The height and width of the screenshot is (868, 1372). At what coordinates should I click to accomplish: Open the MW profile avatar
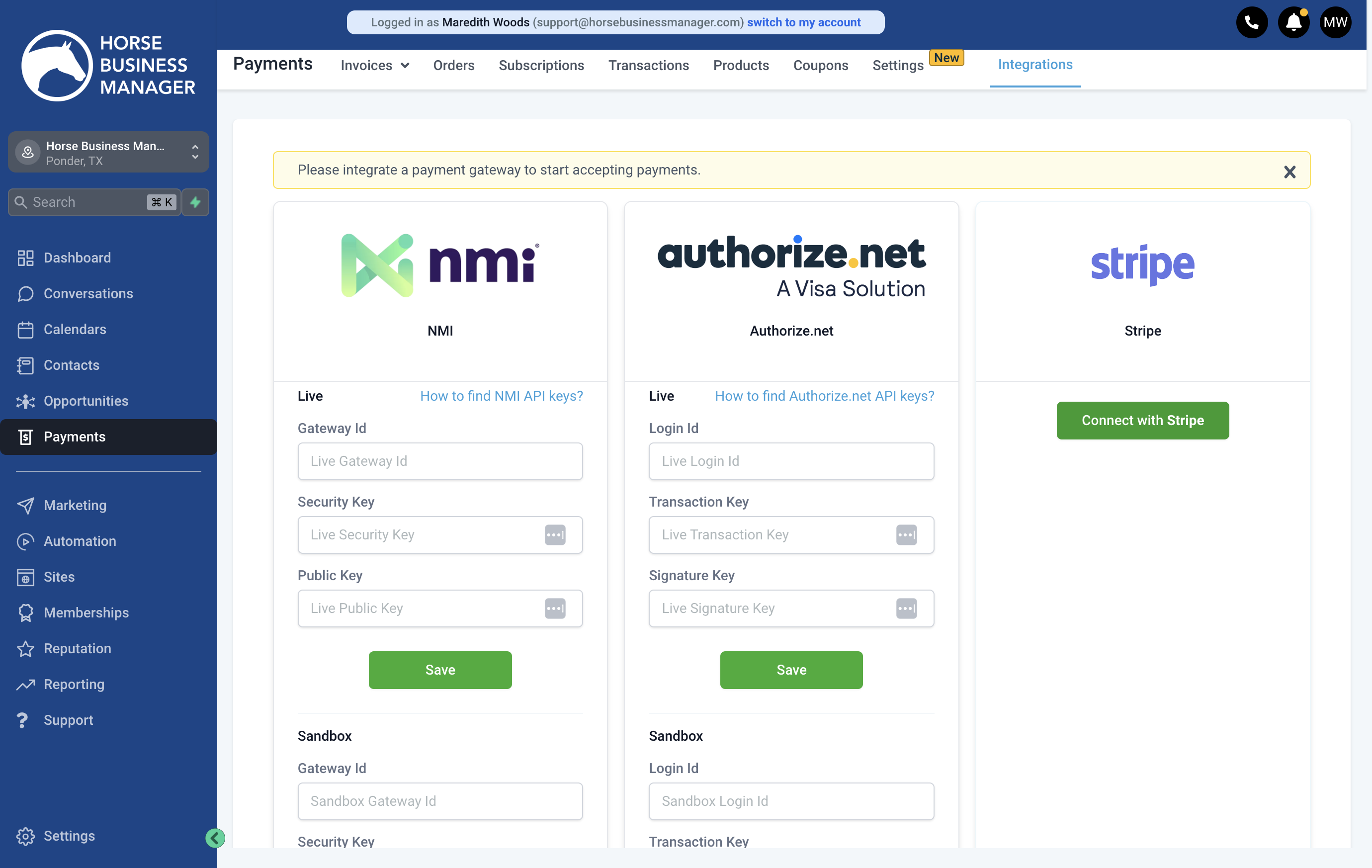pyautogui.click(x=1335, y=22)
